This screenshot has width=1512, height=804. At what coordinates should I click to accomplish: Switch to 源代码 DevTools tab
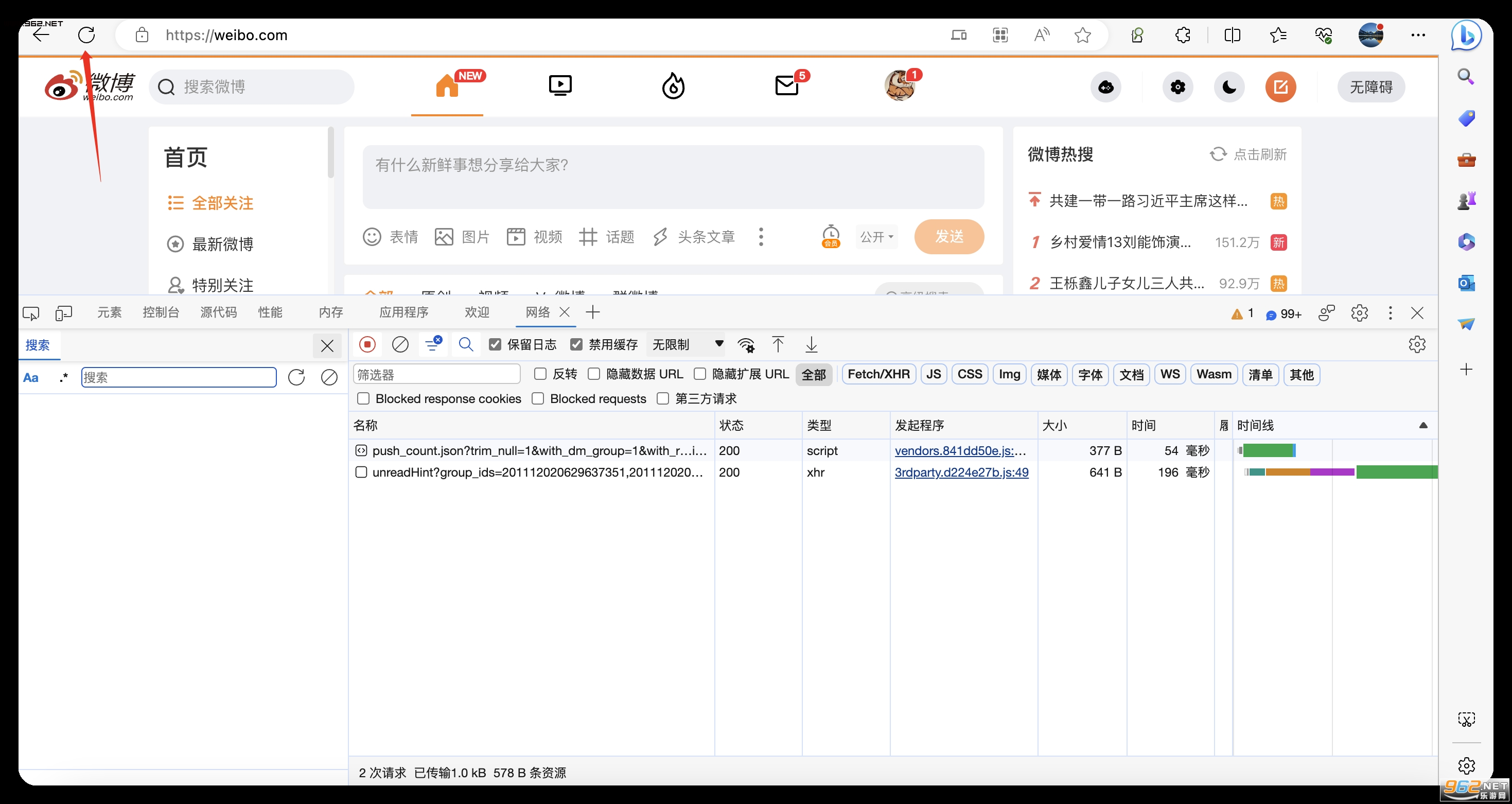(x=218, y=312)
